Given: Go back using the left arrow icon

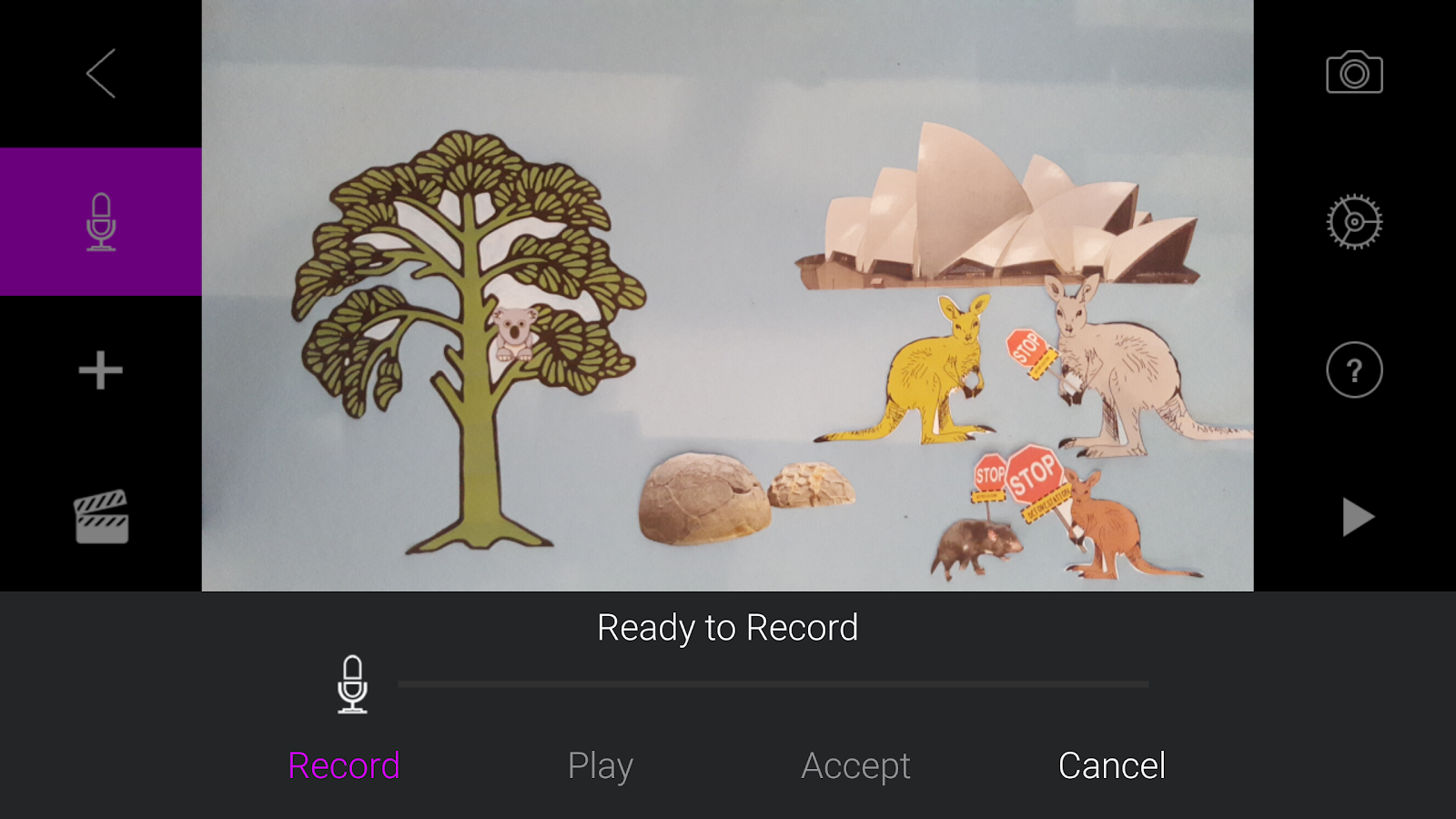Looking at the screenshot, I should pyautogui.click(x=101, y=74).
